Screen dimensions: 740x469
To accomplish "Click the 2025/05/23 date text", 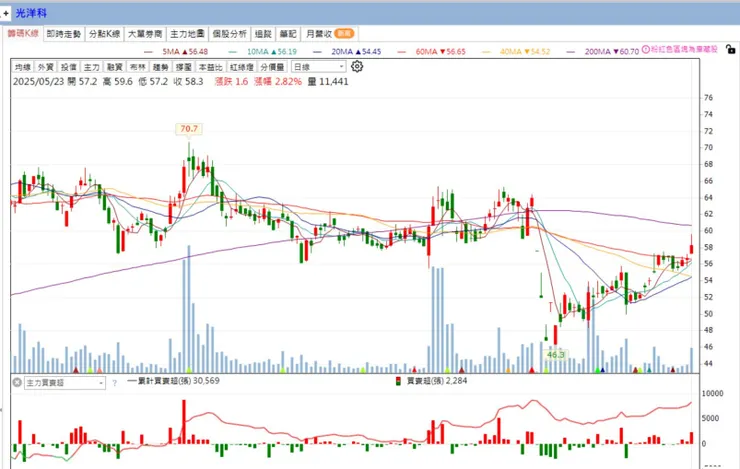I will click(x=39, y=82).
